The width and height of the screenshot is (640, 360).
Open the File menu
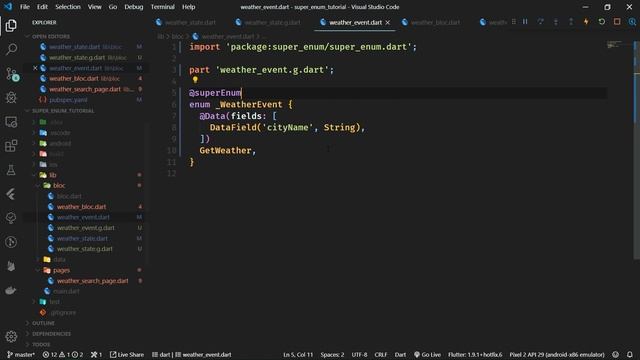24,7
